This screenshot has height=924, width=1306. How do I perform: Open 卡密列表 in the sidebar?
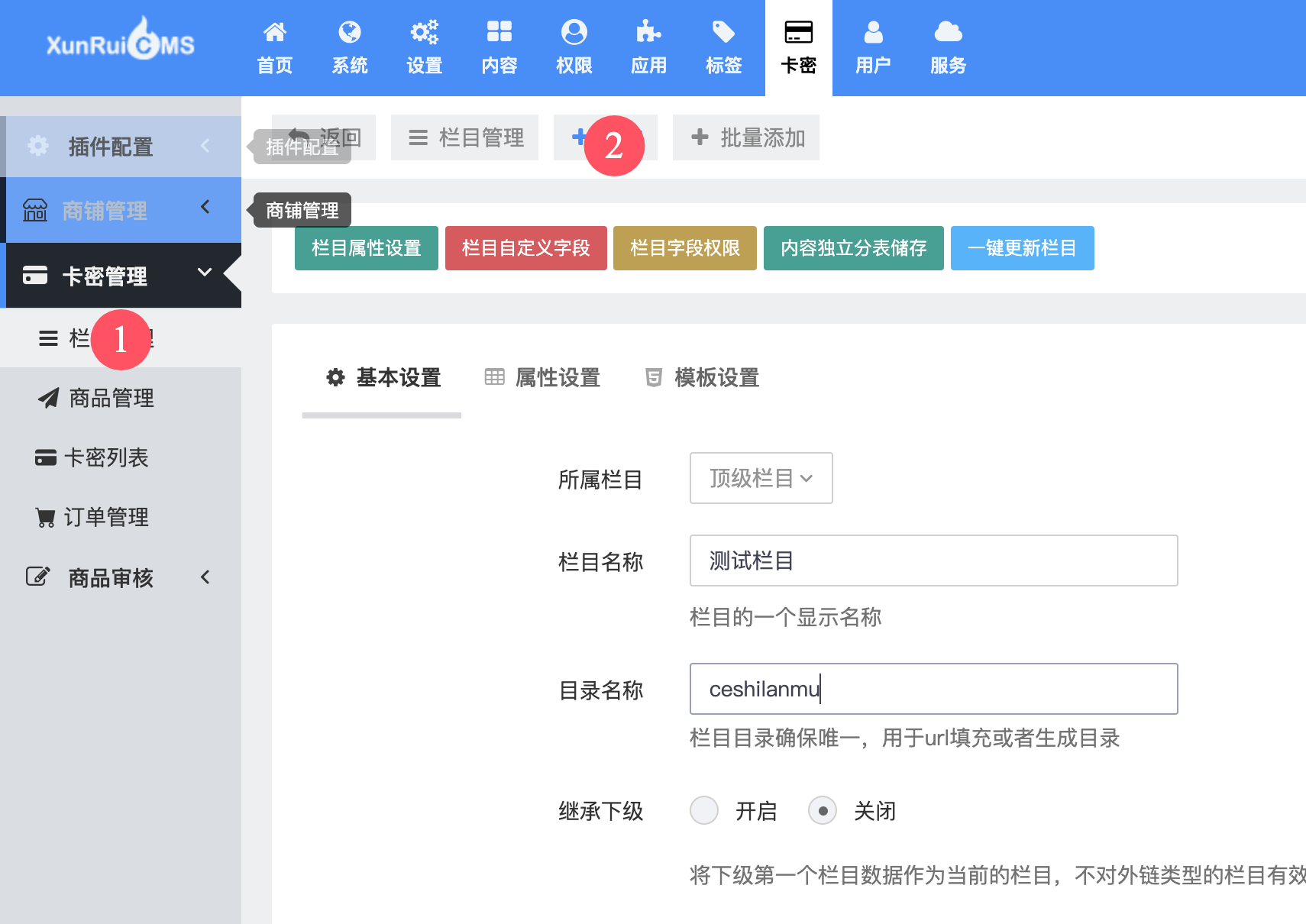(105, 457)
